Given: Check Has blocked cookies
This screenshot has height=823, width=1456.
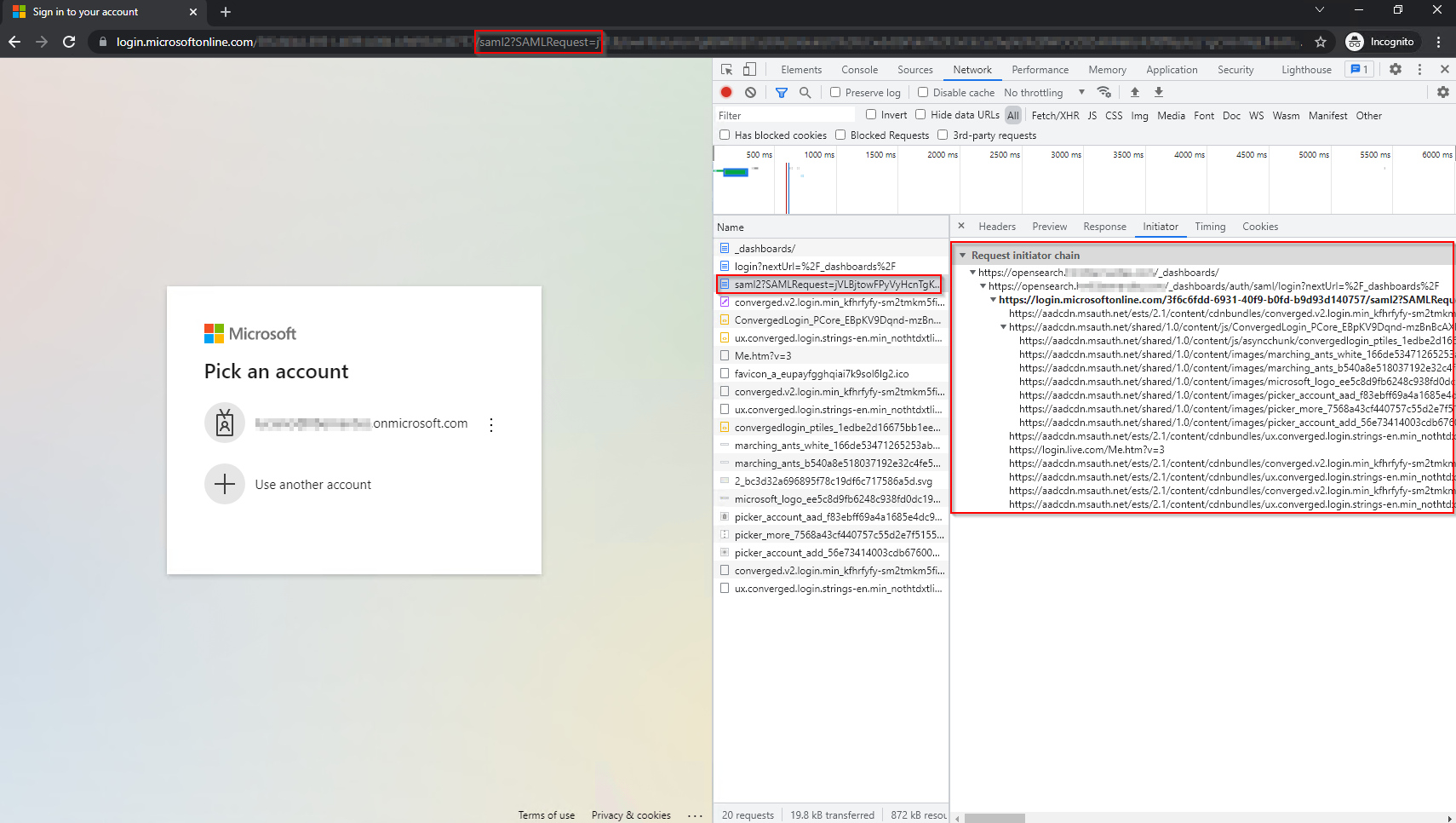Looking at the screenshot, I should (x=725, y=135).
